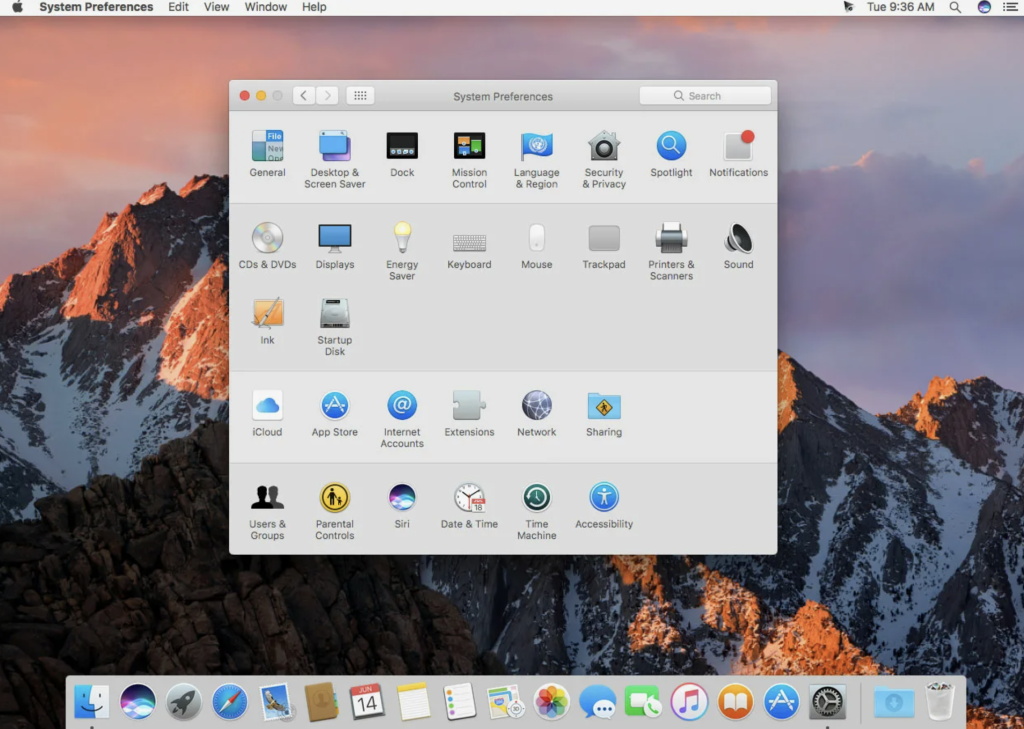Click the clock showing Tue 9:36 AM
Screen dimensions: 1024x729
(x=900, y=7)
